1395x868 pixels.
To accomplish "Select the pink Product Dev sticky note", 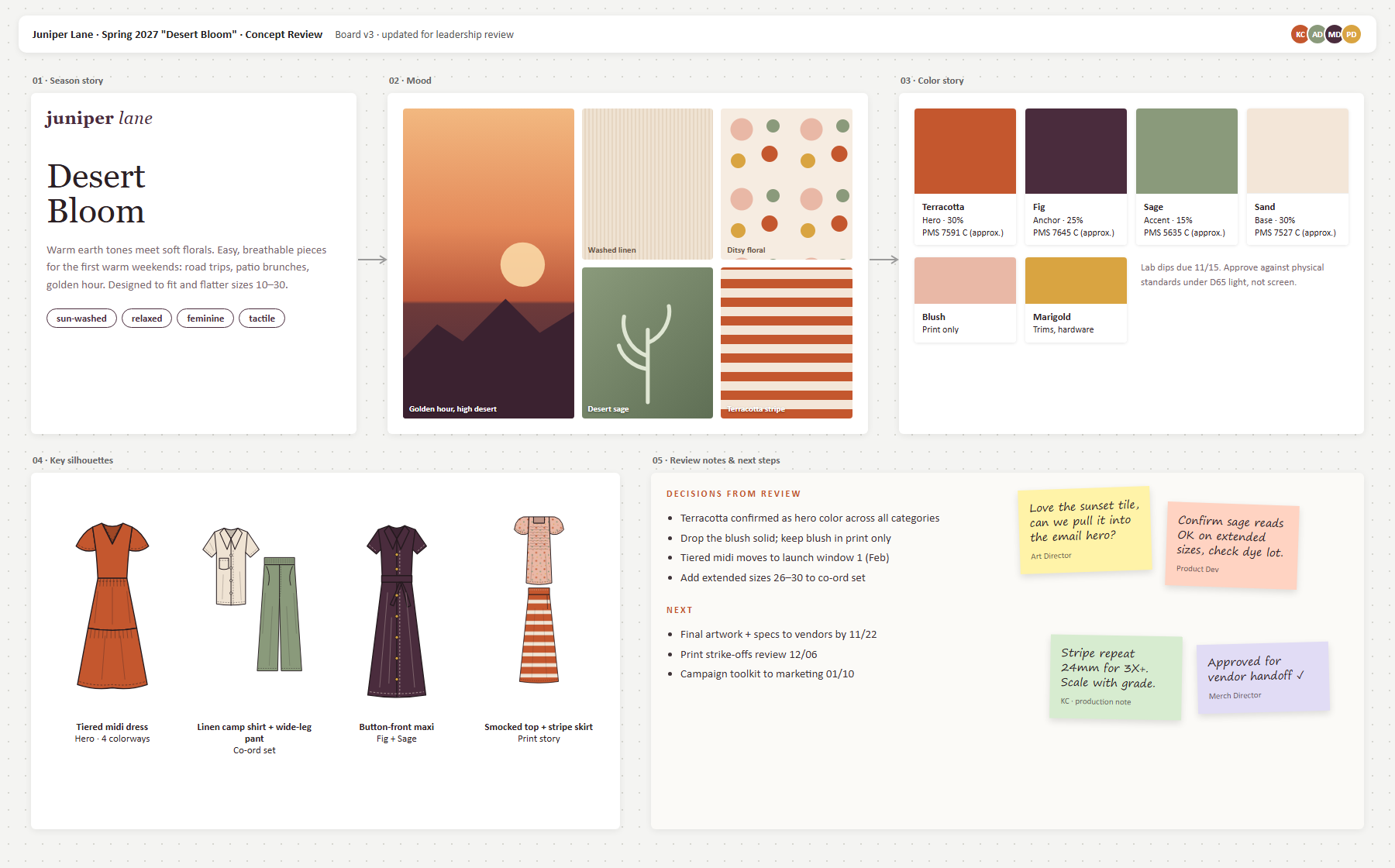I will click(x=1231, y=546).
